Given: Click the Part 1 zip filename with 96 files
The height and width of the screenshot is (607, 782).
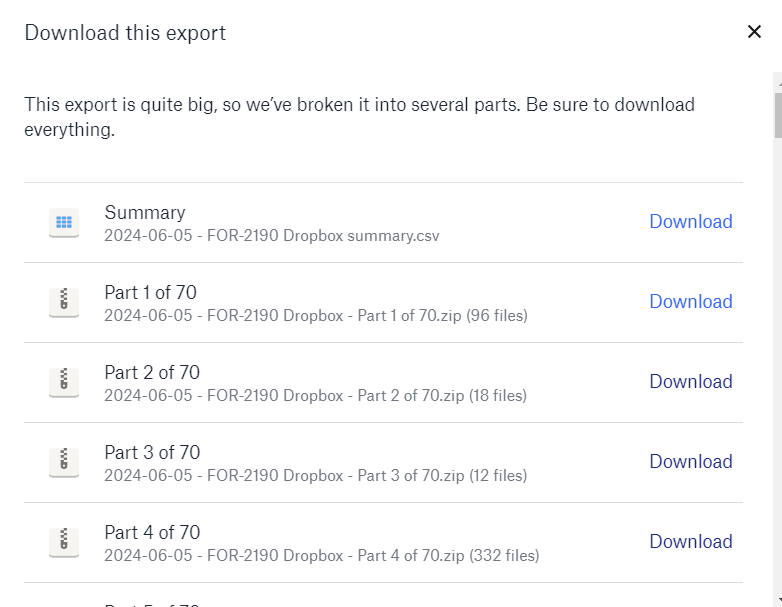Looking at the screenshot, I should tap(316, 316).
